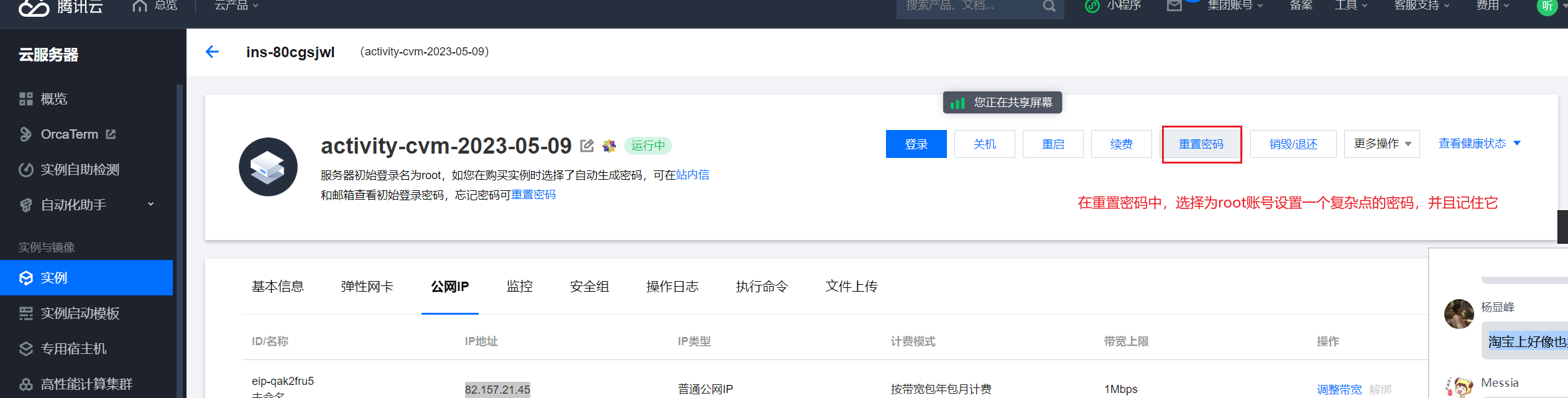Screen dimensions: 1568x398
Task: Click the green user avatar in top right
Action: click(x=1547, y=6)
